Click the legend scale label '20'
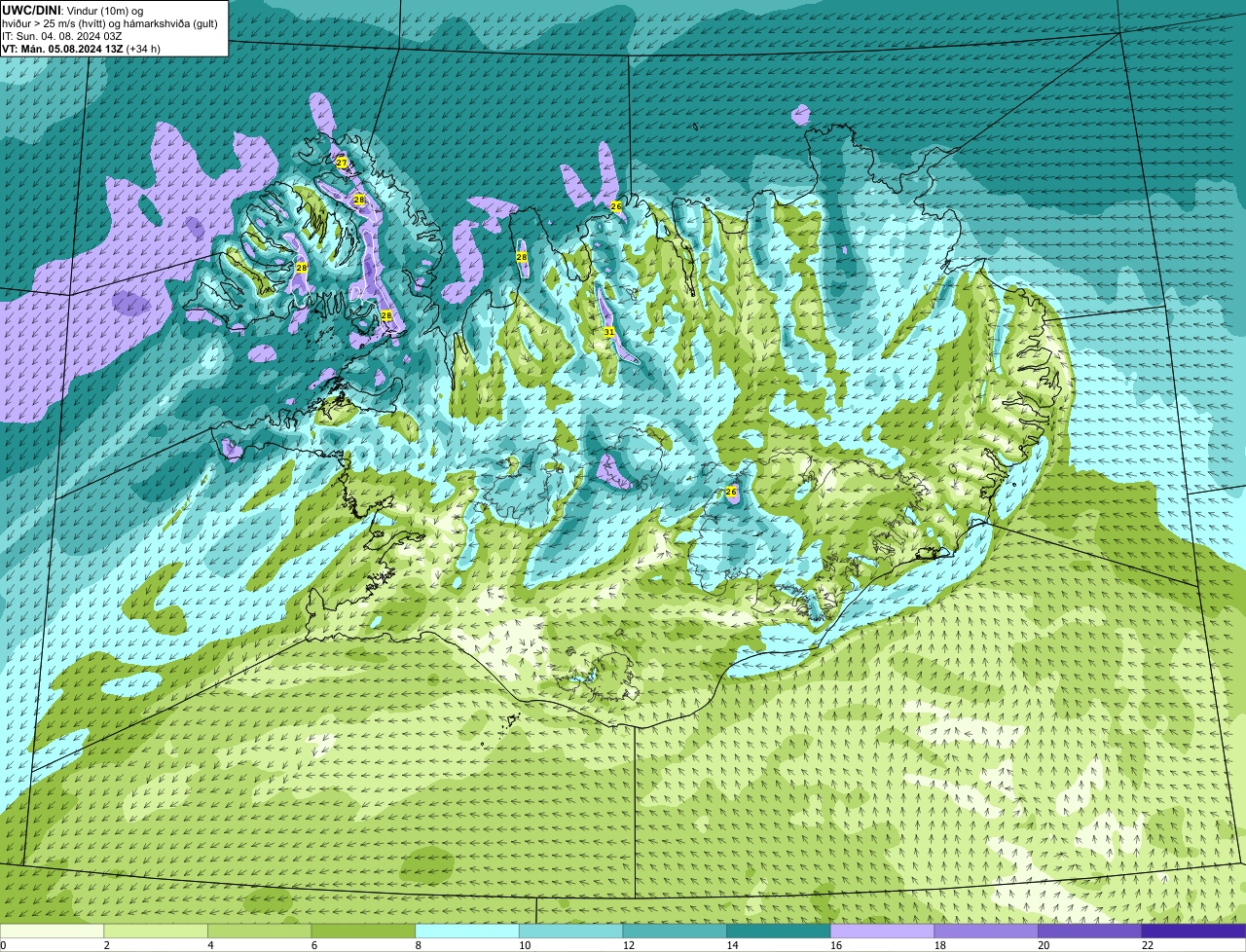The image size is (1246, 952). (x=1044, y=945)
